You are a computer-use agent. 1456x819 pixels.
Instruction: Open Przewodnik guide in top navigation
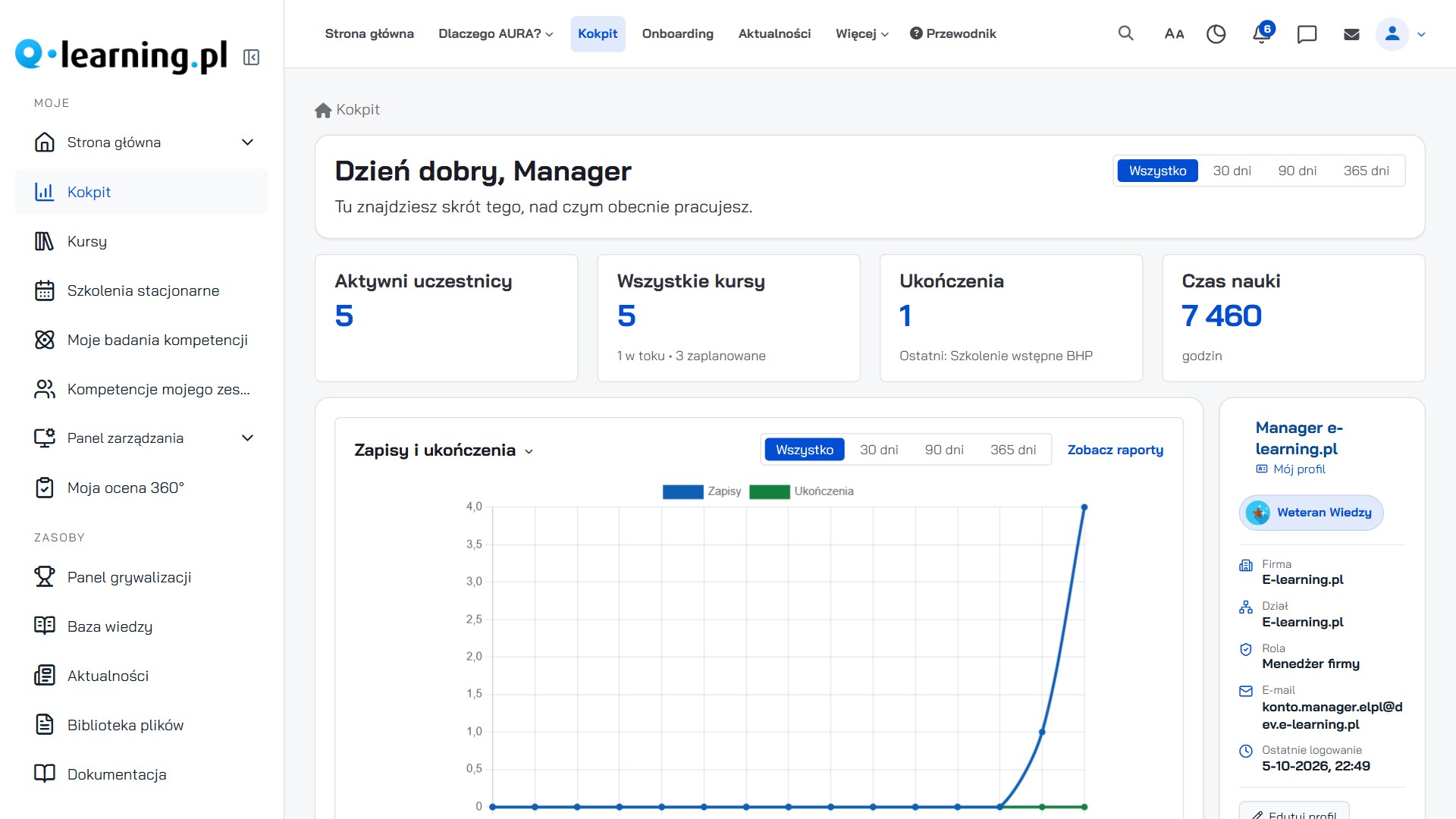click(x=953, y=34)
